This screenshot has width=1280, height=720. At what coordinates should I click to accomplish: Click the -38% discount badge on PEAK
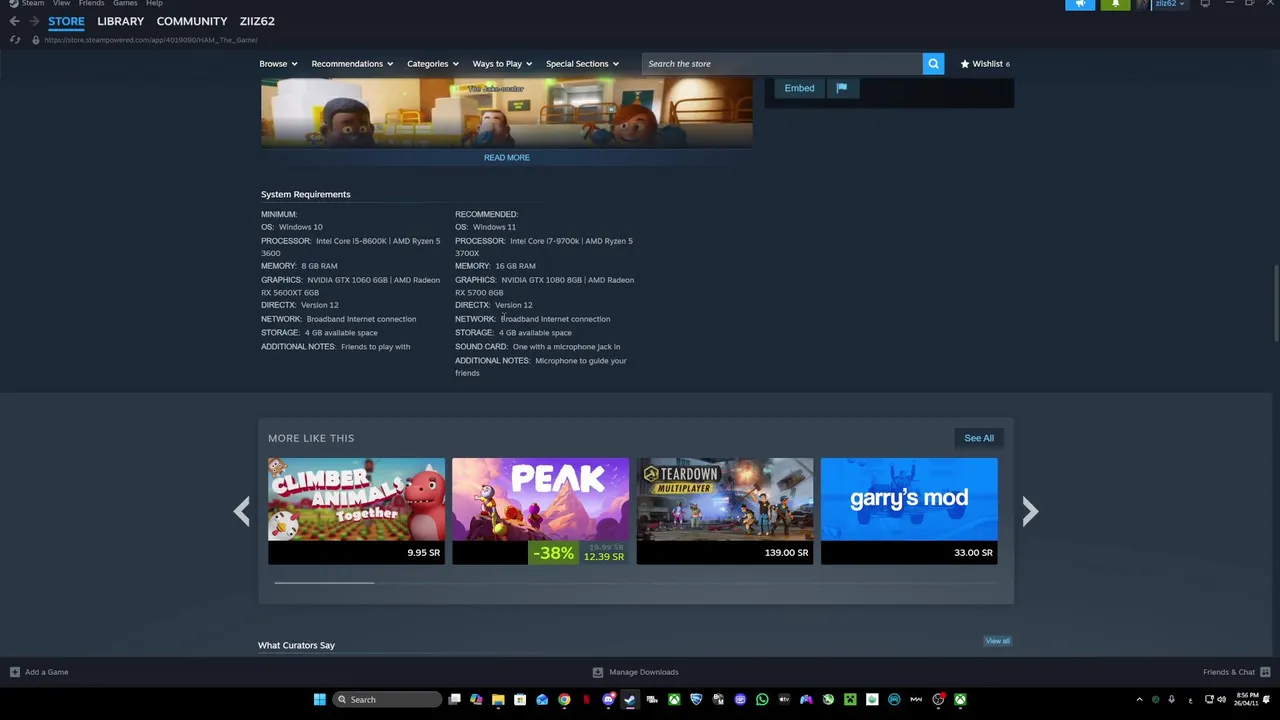pos(553,553)
